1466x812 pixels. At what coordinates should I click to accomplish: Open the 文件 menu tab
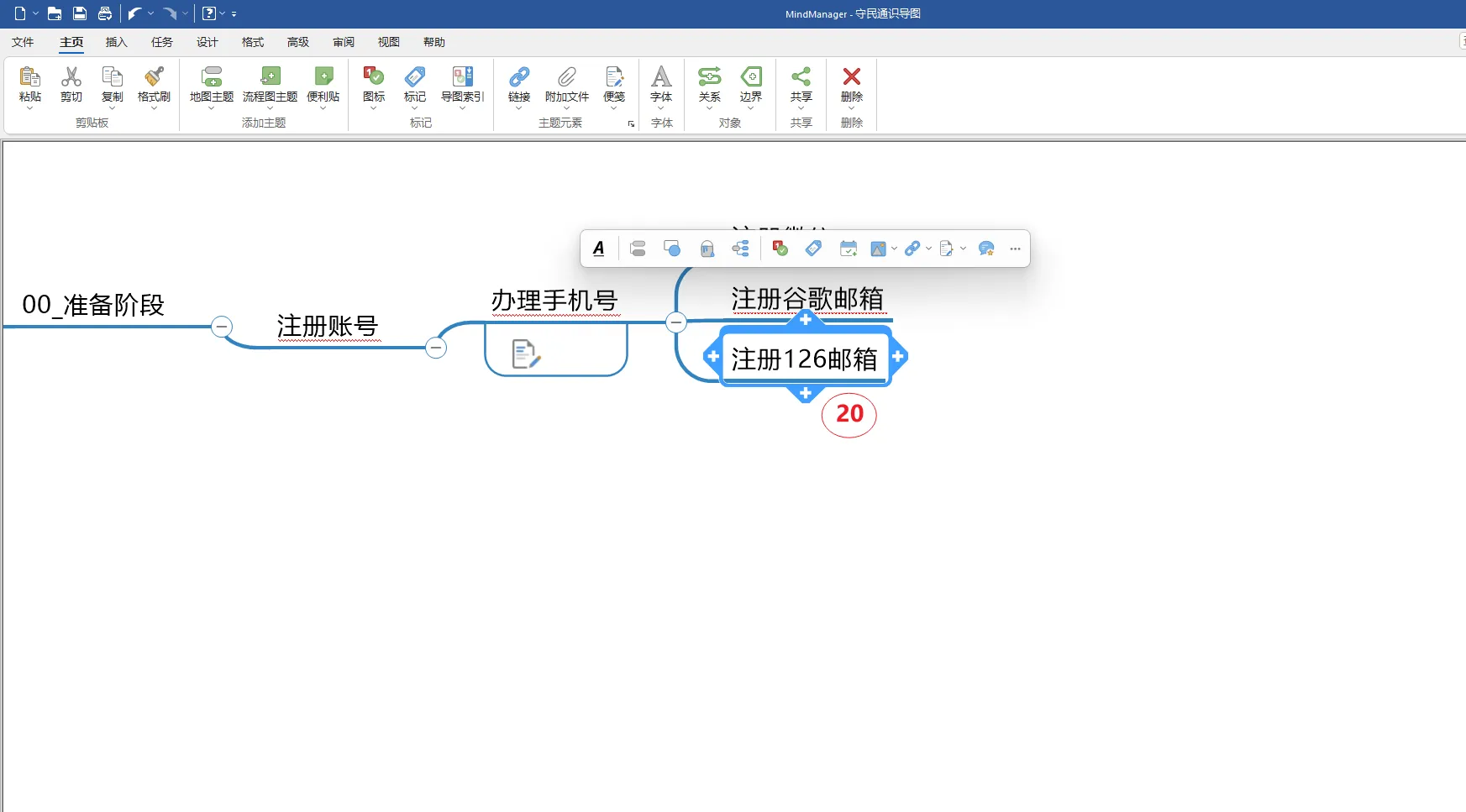click(x=23, y=42)
